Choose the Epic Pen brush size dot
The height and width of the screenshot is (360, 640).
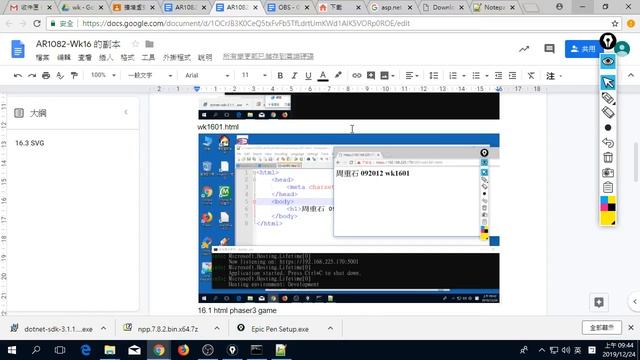pyautogui.click(x=608, y=128)
